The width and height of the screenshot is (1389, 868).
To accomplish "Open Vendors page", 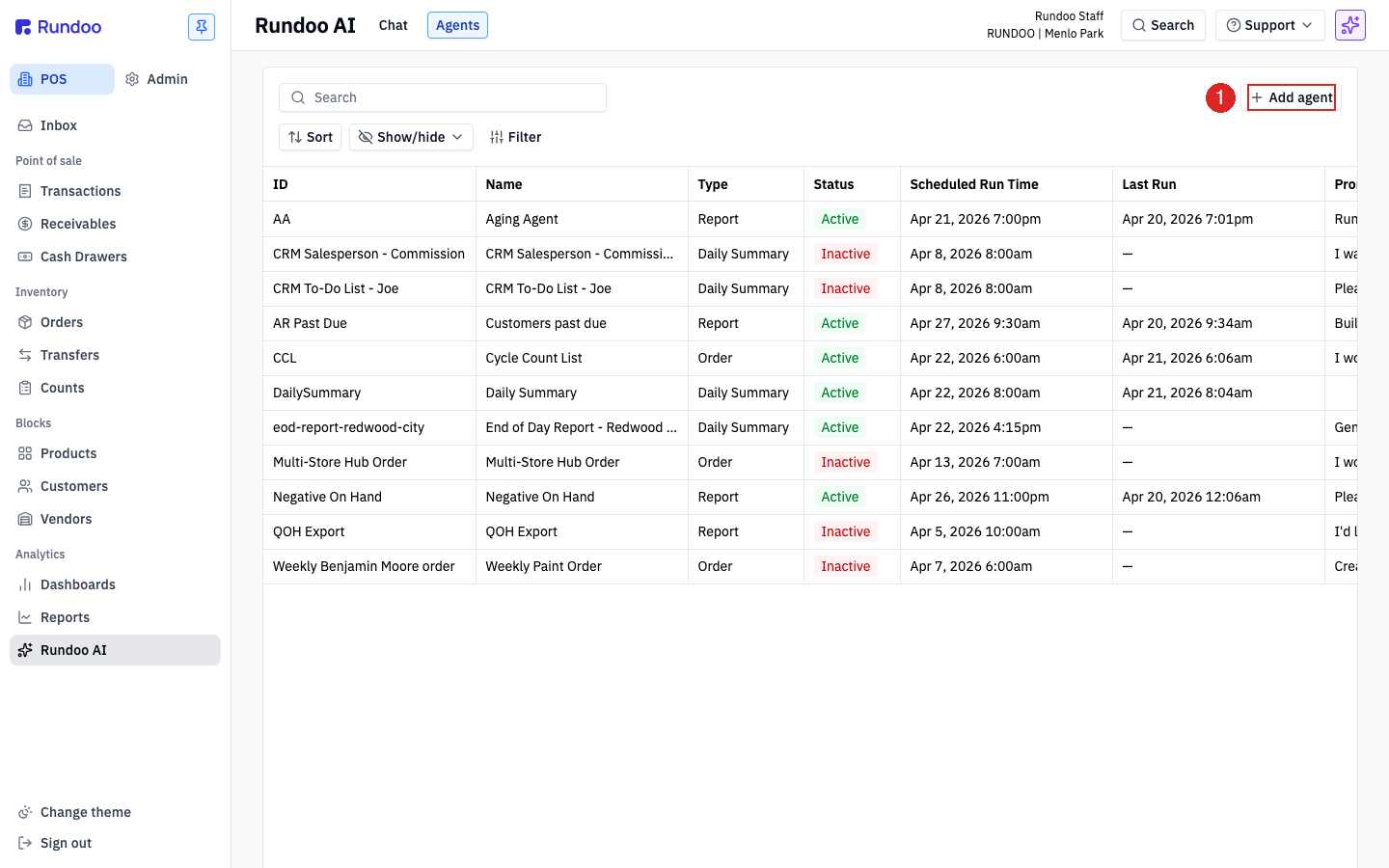I will point(116,519).
